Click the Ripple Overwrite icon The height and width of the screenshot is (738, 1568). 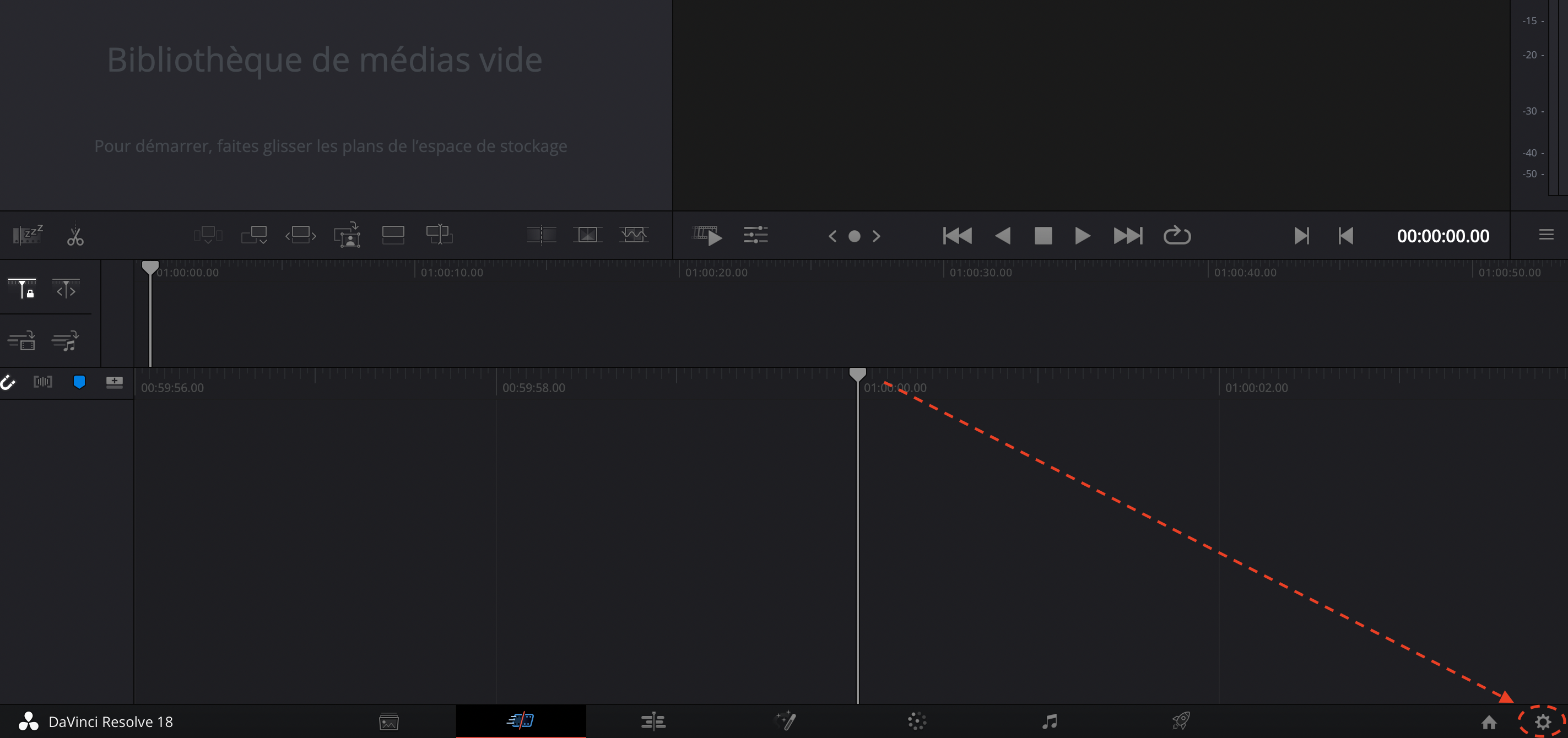tap(301, 235)
